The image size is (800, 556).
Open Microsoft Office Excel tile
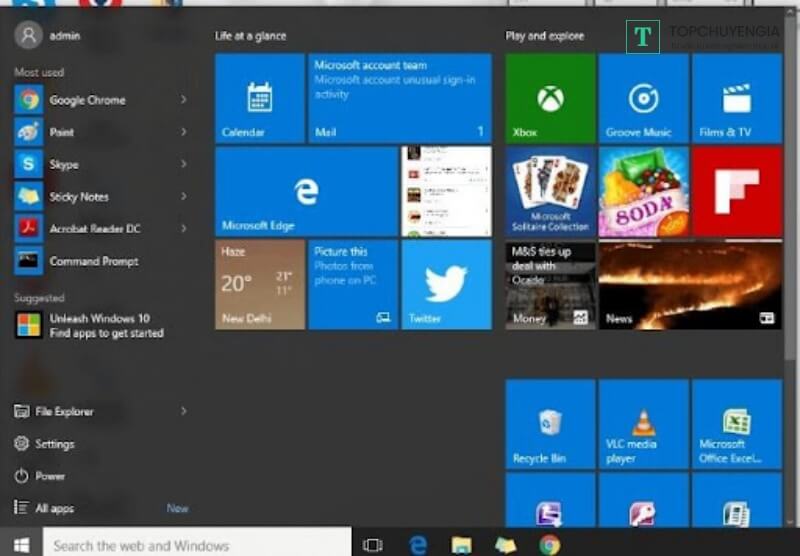tap(737, 424)
